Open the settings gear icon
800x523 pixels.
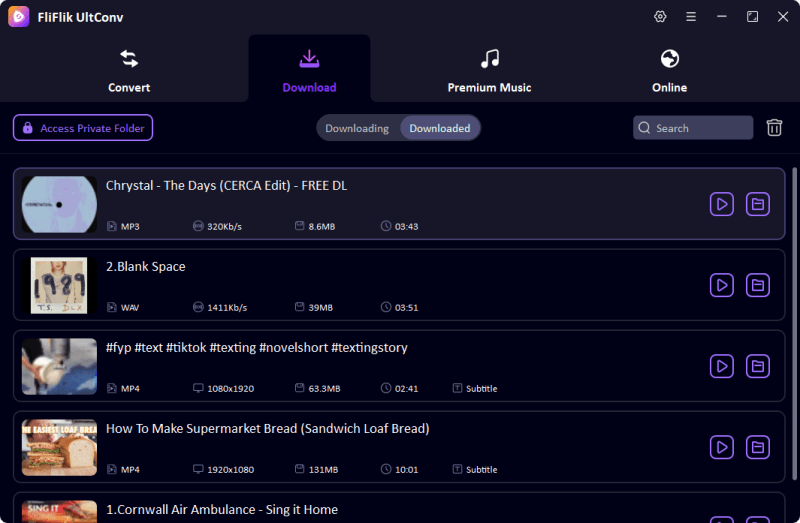tap(660, 17)
